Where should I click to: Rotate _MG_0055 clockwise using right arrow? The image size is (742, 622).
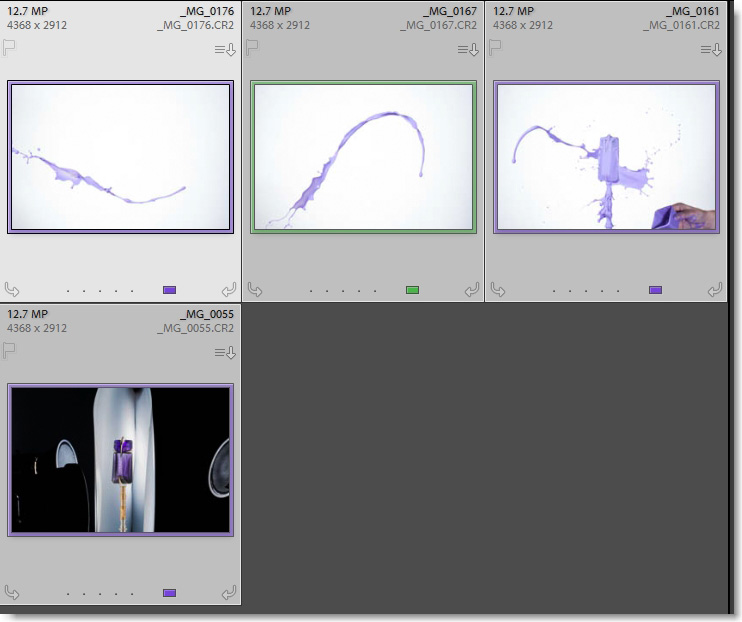click(x=229, y=592)
